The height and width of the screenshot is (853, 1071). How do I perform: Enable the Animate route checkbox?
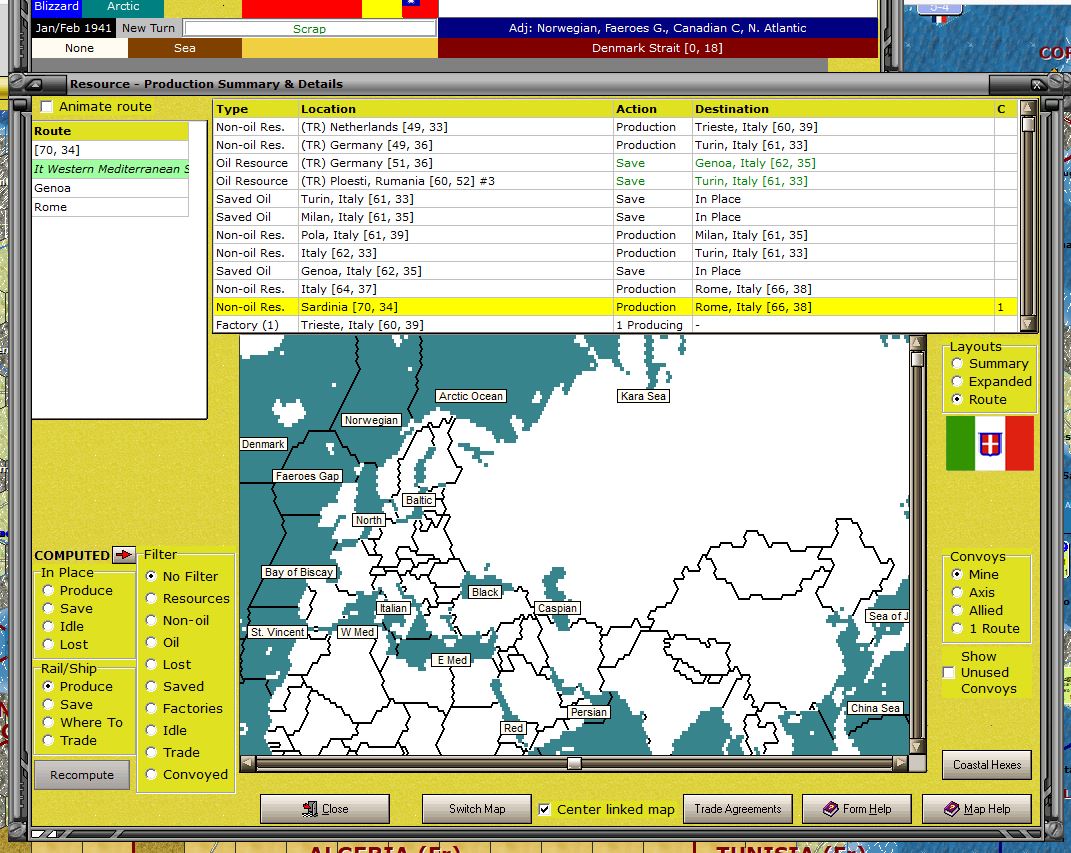tap(46, 107)
